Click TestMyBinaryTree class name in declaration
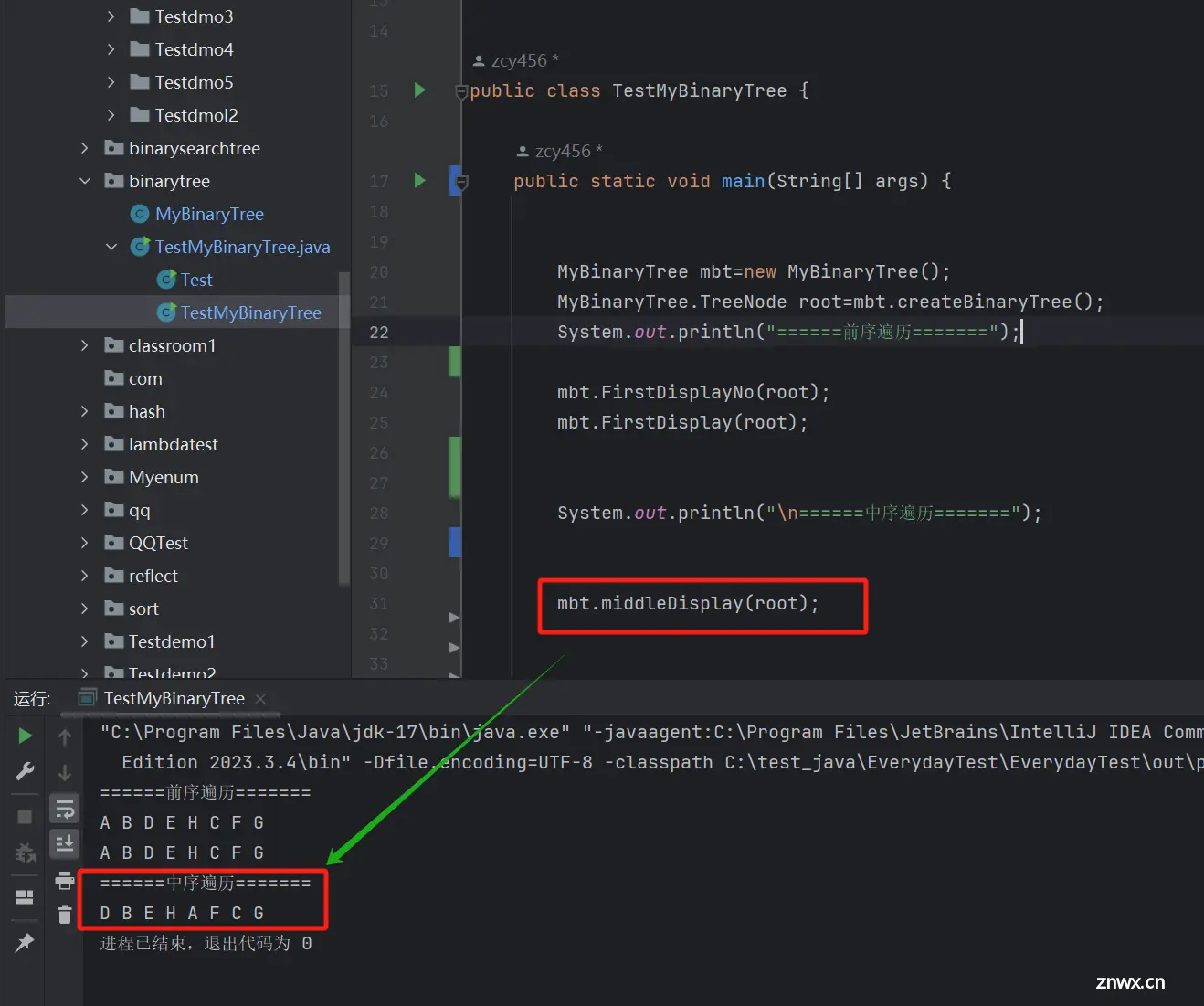The image size is (1204, 1006). (x=699, y=90)
